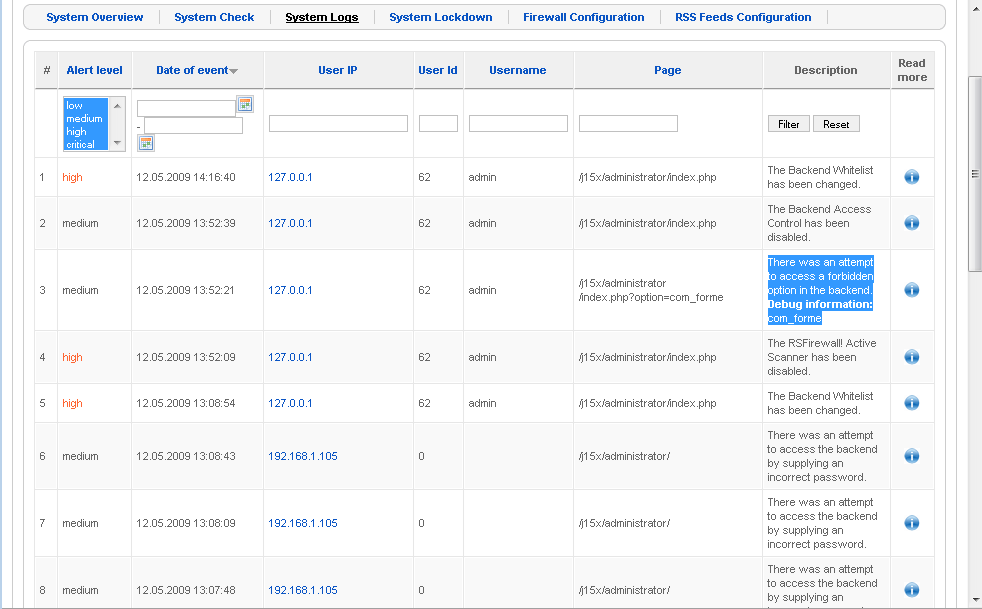This screenshot has height=609, width=982.
Task: Open the RSS Feeds Configuration tab
Action: point(743,18)
